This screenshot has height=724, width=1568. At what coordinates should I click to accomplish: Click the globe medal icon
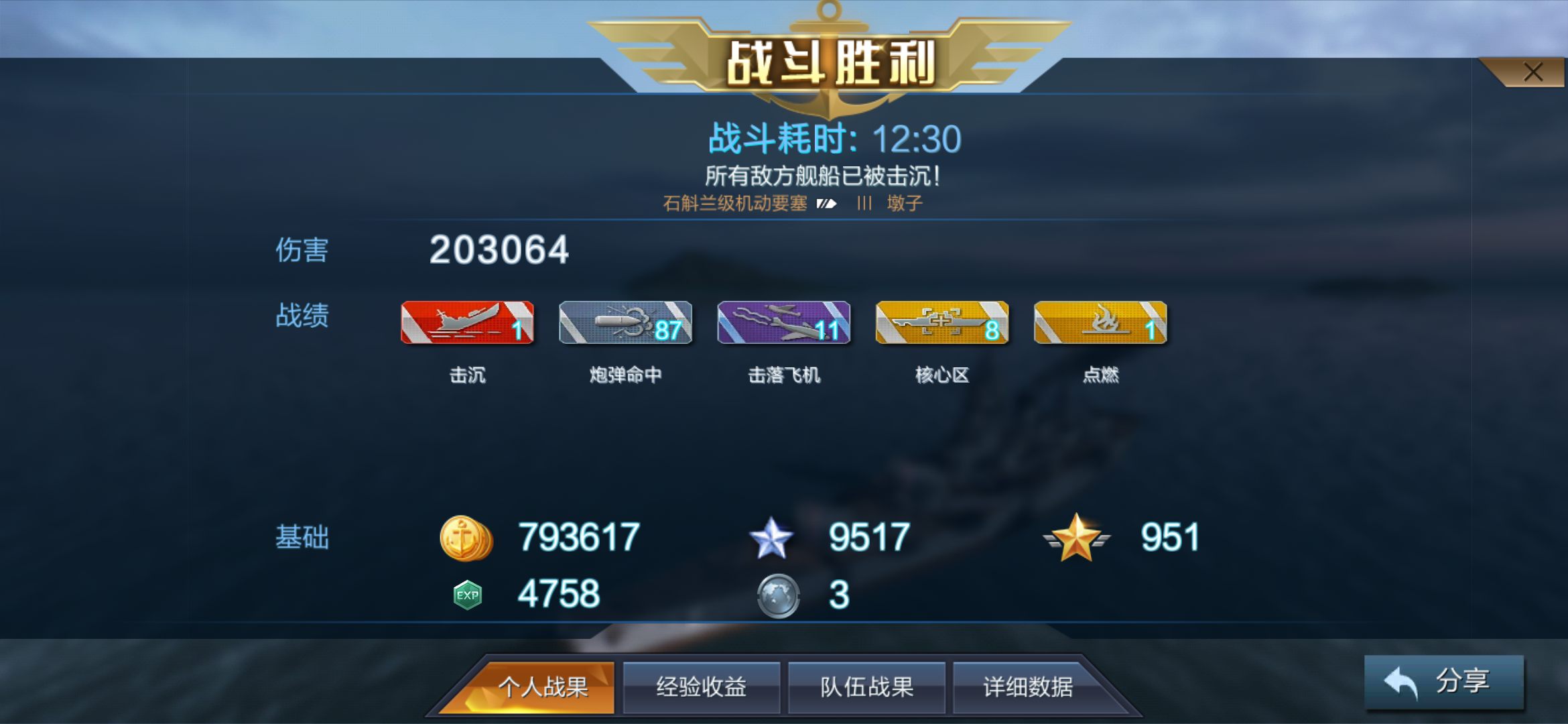click(x=778, y=595)
